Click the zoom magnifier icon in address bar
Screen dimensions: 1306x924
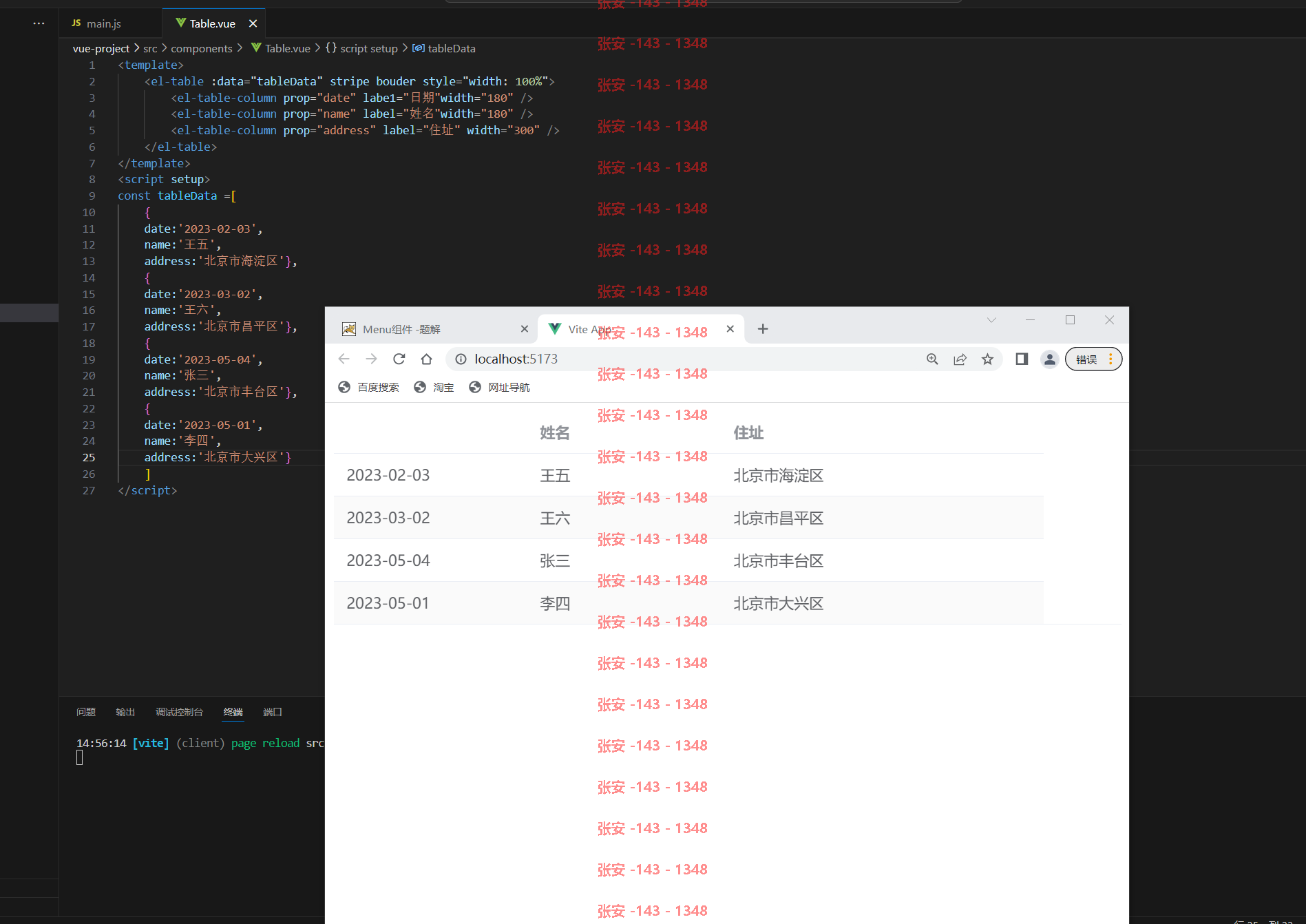(932, 359)
